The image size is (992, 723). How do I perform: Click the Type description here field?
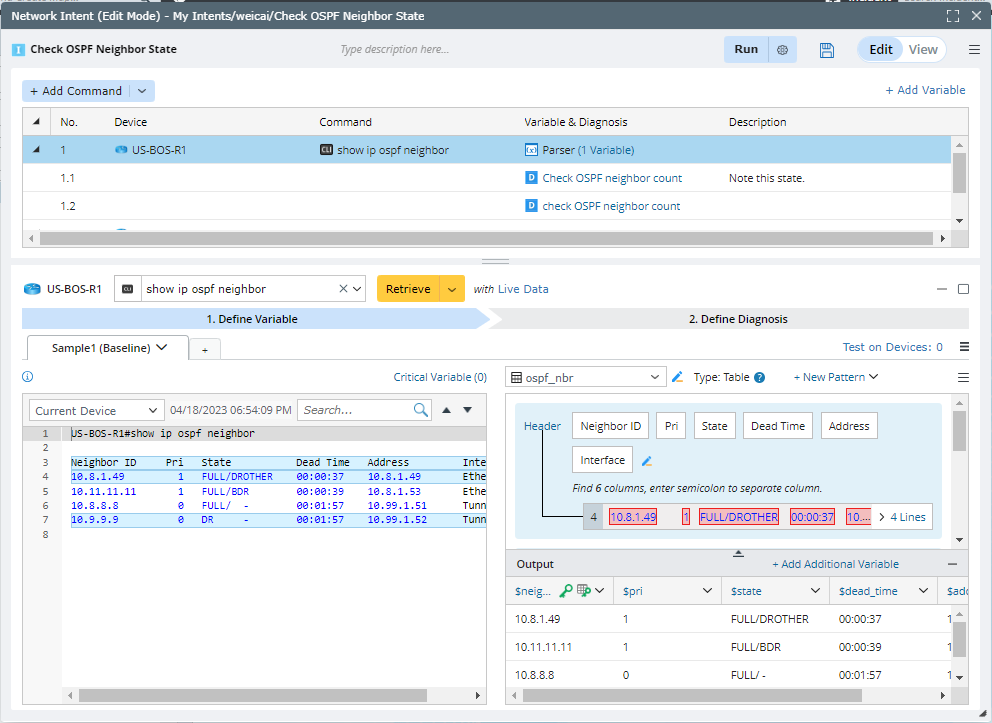coord(394,50)
